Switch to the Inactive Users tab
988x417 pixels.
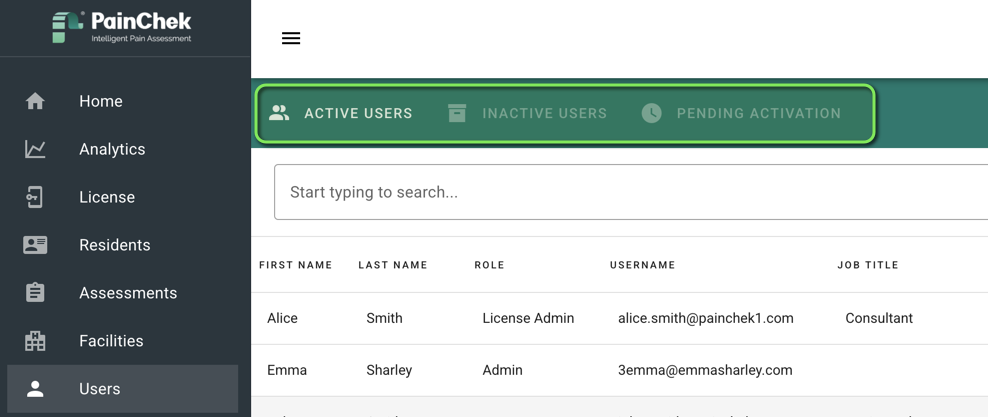(x=527, y=113)
